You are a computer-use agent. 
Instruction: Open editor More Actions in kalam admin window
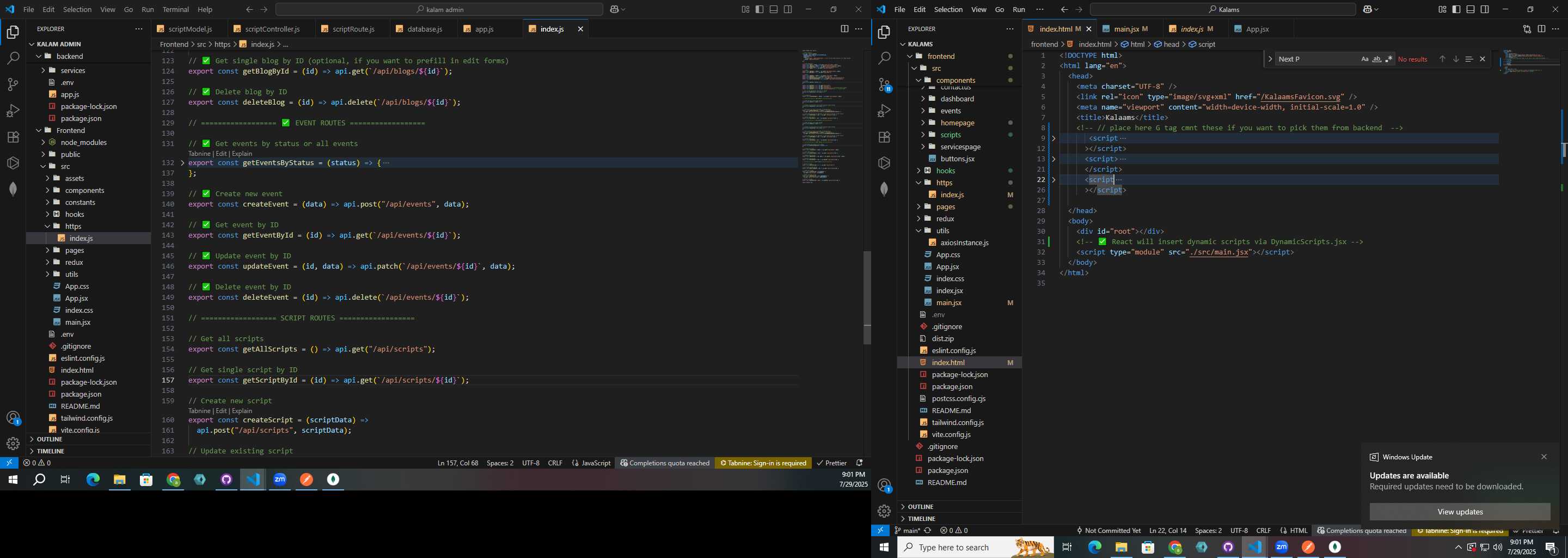859,29
